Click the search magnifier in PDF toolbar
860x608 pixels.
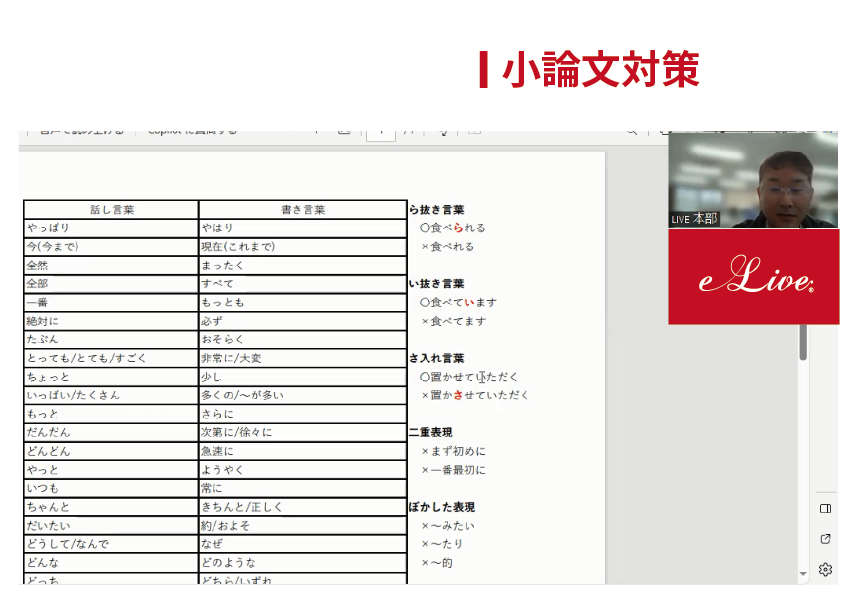tap(631, 131)
